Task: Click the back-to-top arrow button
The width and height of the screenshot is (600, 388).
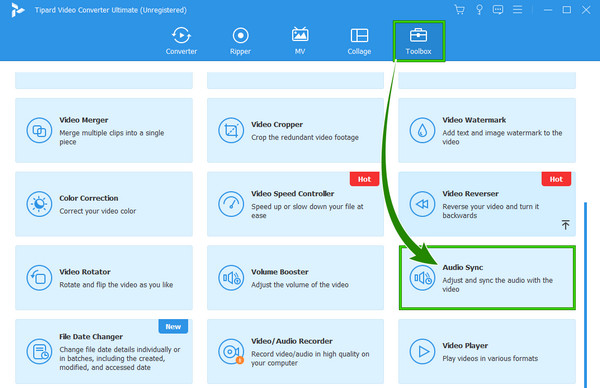Action: [565, 224]
